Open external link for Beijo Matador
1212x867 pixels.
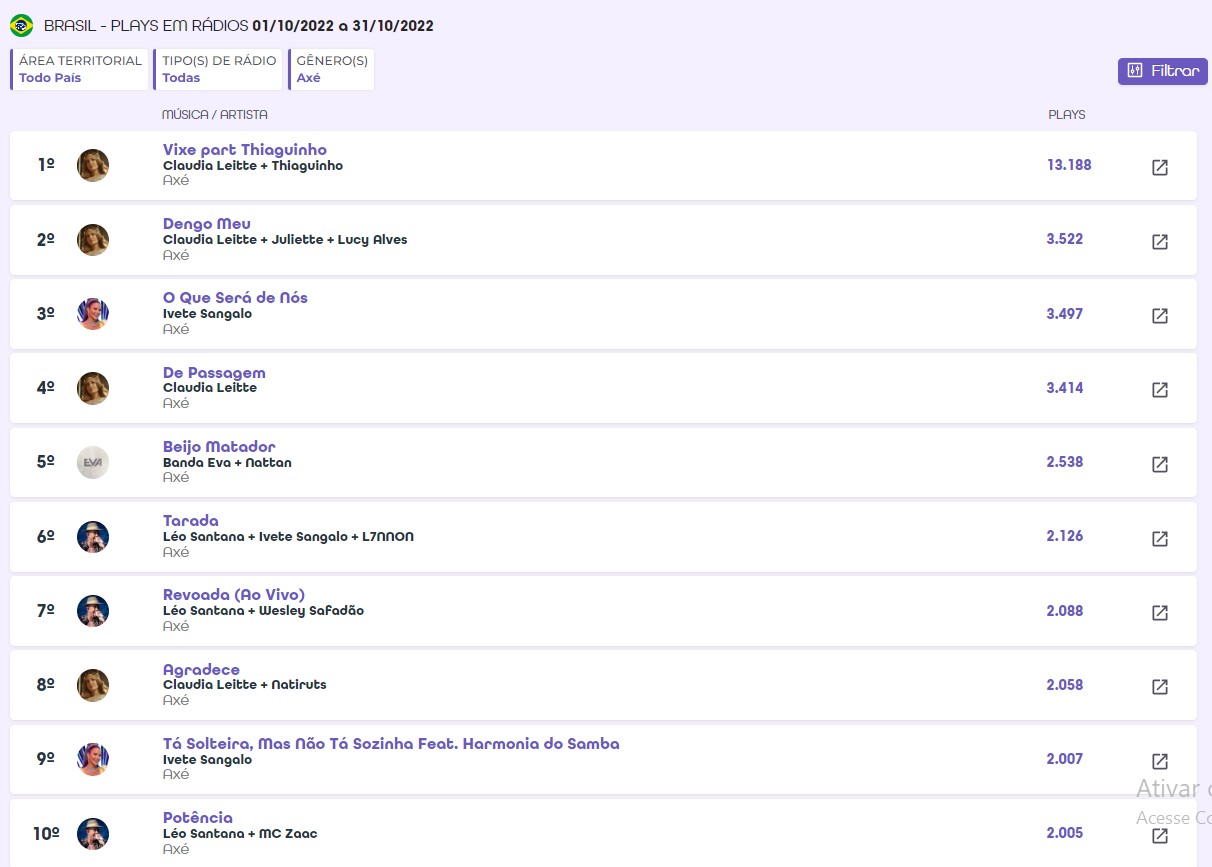[x=1160, y=464]
